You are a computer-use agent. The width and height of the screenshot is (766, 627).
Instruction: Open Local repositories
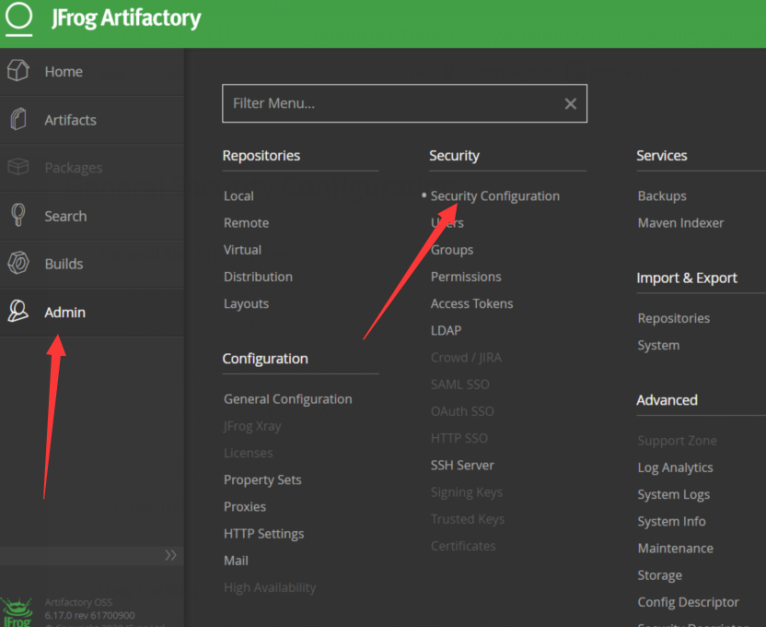point(238,196)
